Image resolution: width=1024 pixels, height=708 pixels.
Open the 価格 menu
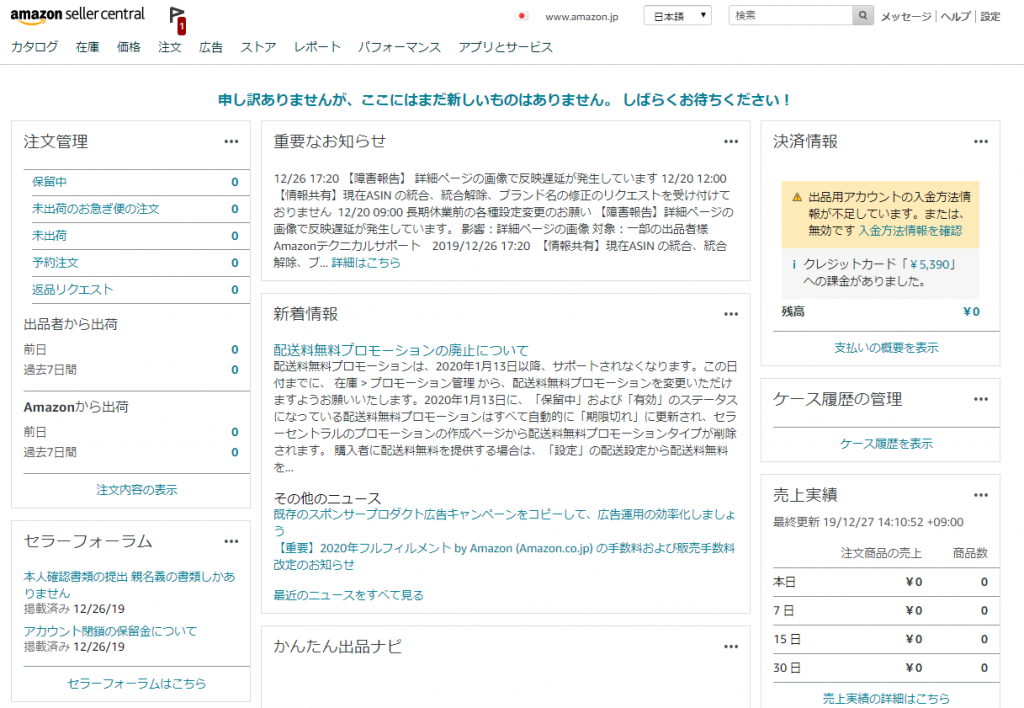click(x=129, y=47)
